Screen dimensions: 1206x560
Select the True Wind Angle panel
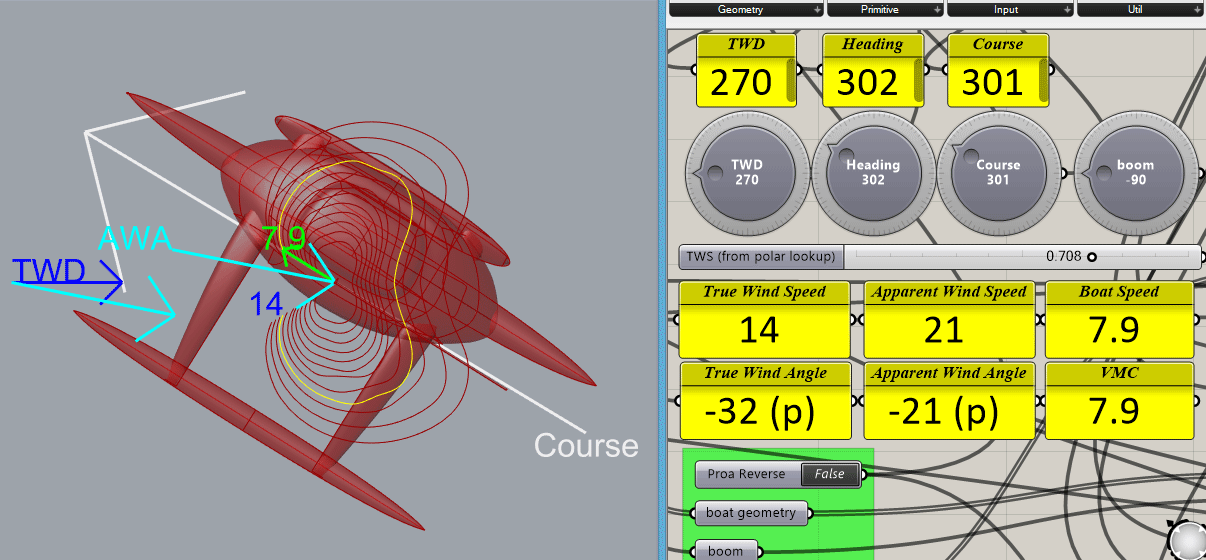pos(764,400)
